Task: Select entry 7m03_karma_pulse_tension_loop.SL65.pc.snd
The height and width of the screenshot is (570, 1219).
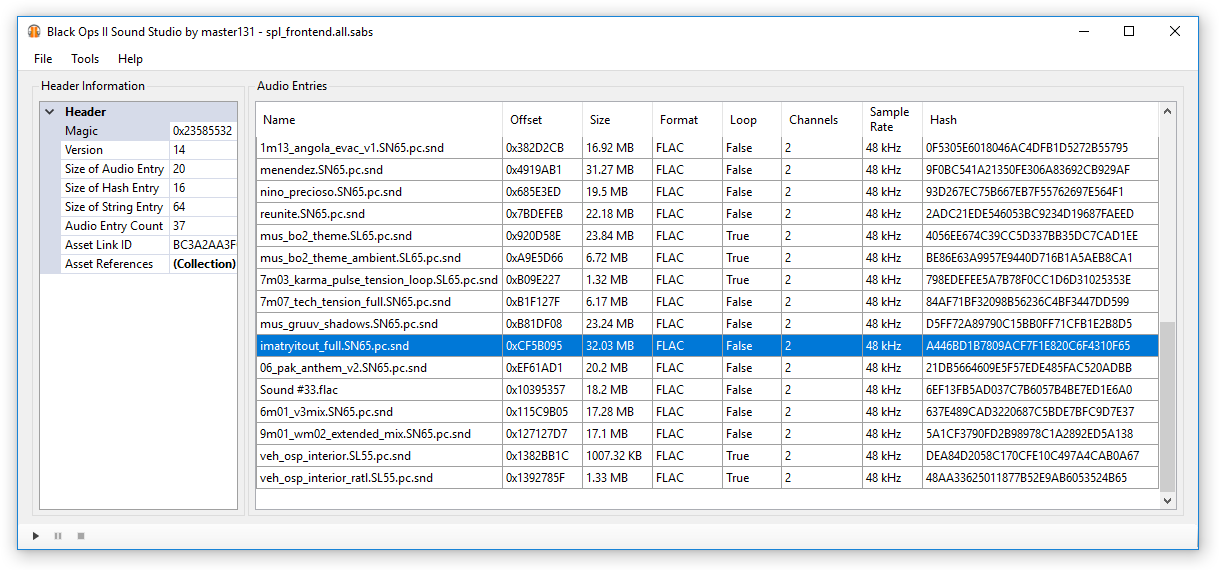Action: pyautogui.click(x=707, y=280)
